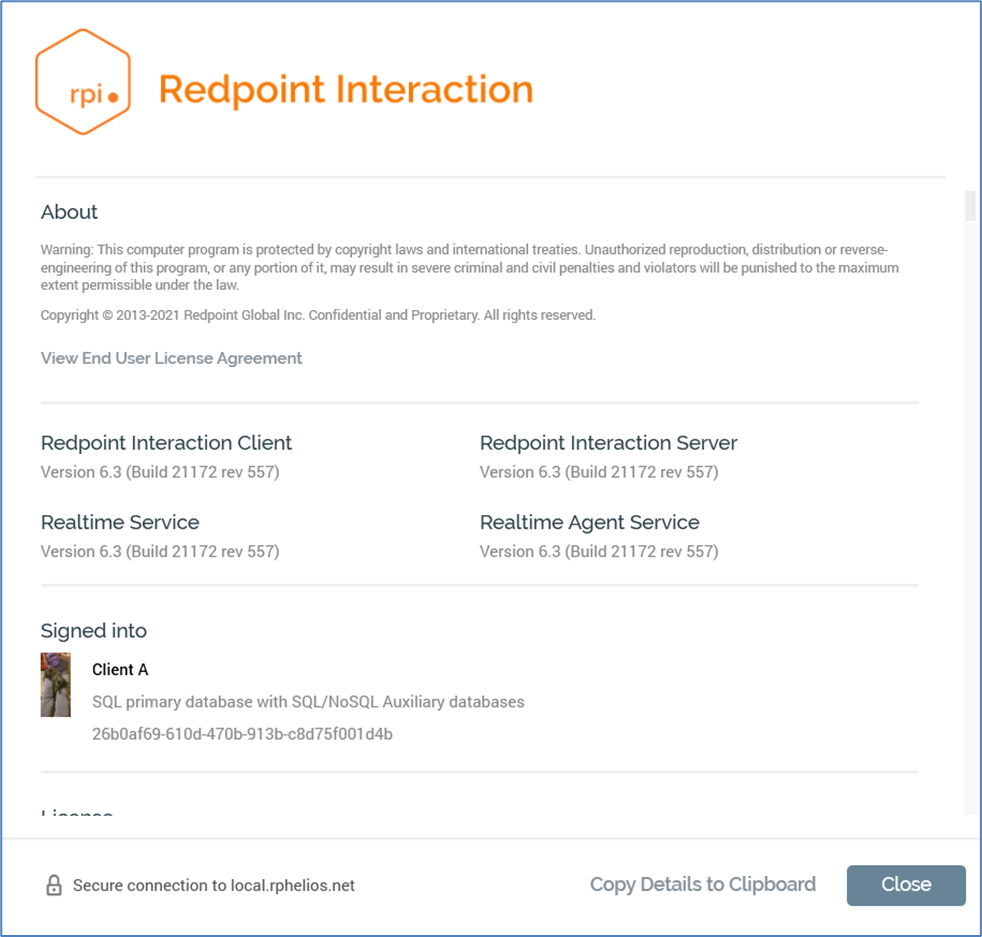Click the Redpoint Interaction title text
982x937 pixels.
[346, 89]
